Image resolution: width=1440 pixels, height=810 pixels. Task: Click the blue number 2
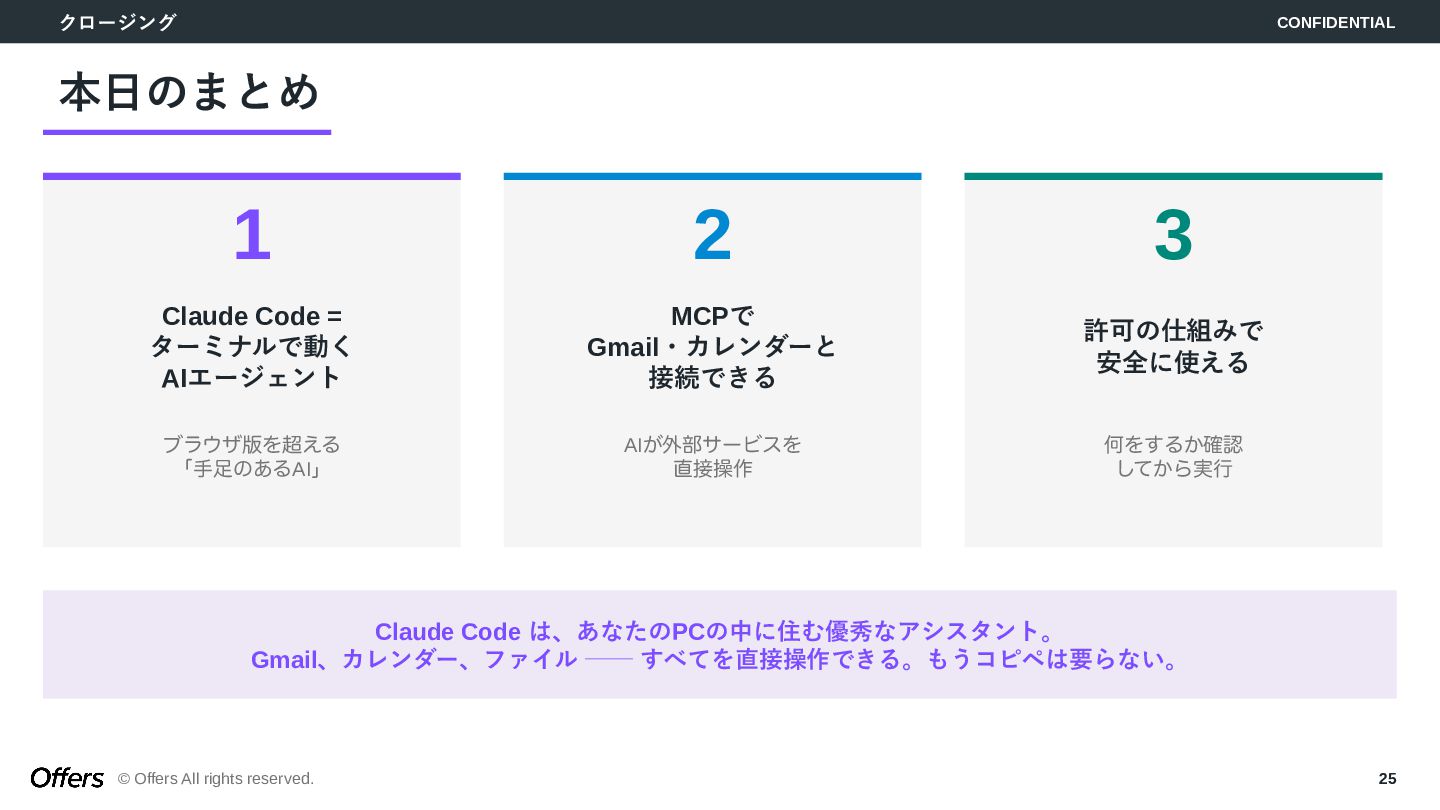click(x=712, y=235)
